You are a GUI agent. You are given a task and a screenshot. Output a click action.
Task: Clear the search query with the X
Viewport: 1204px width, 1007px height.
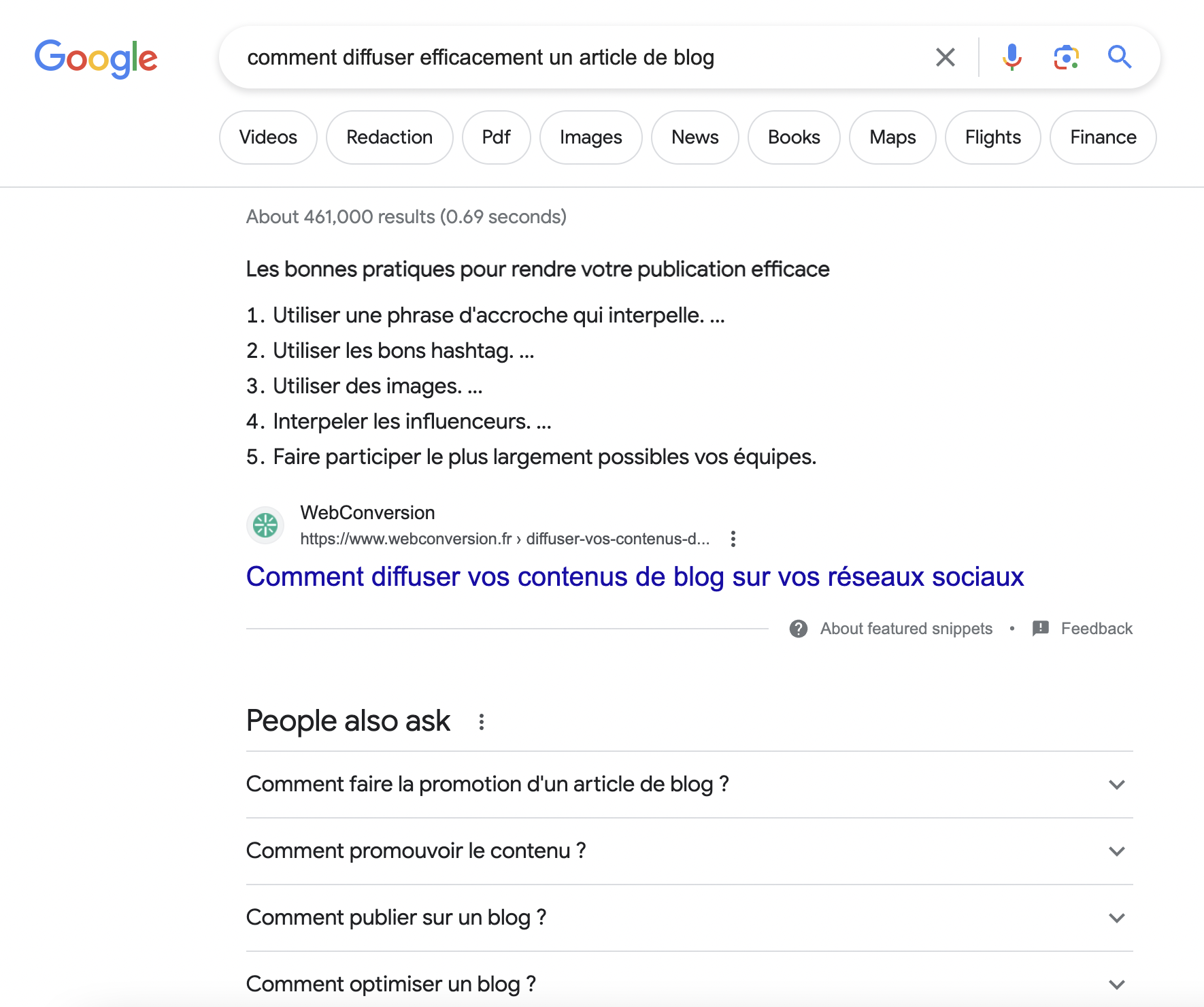point(945,57)
